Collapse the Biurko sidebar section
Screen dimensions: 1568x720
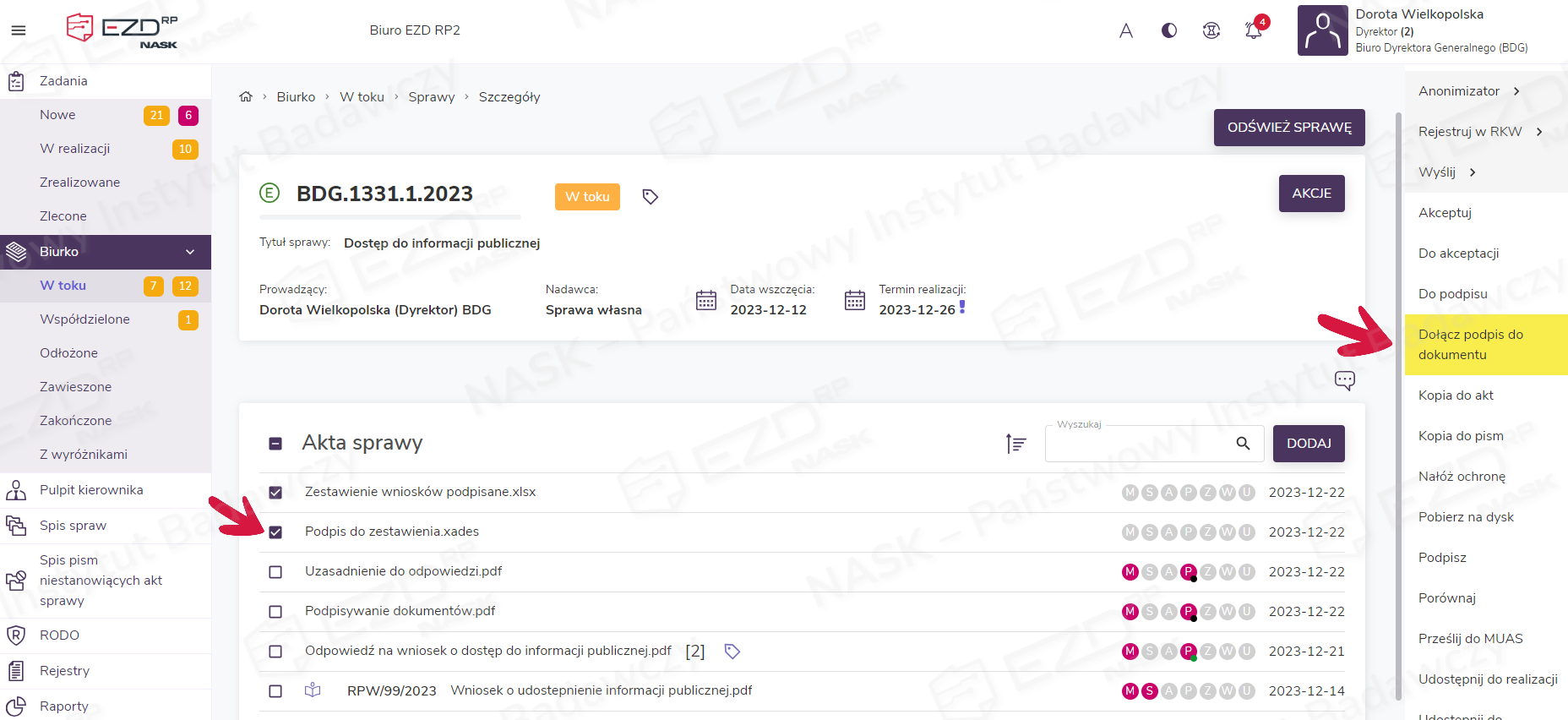190,252
